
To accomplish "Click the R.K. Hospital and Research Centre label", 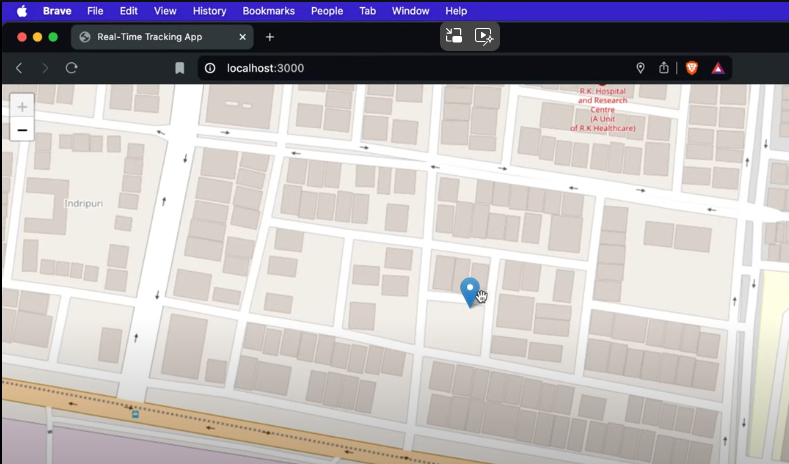I will tap(602, 109).
